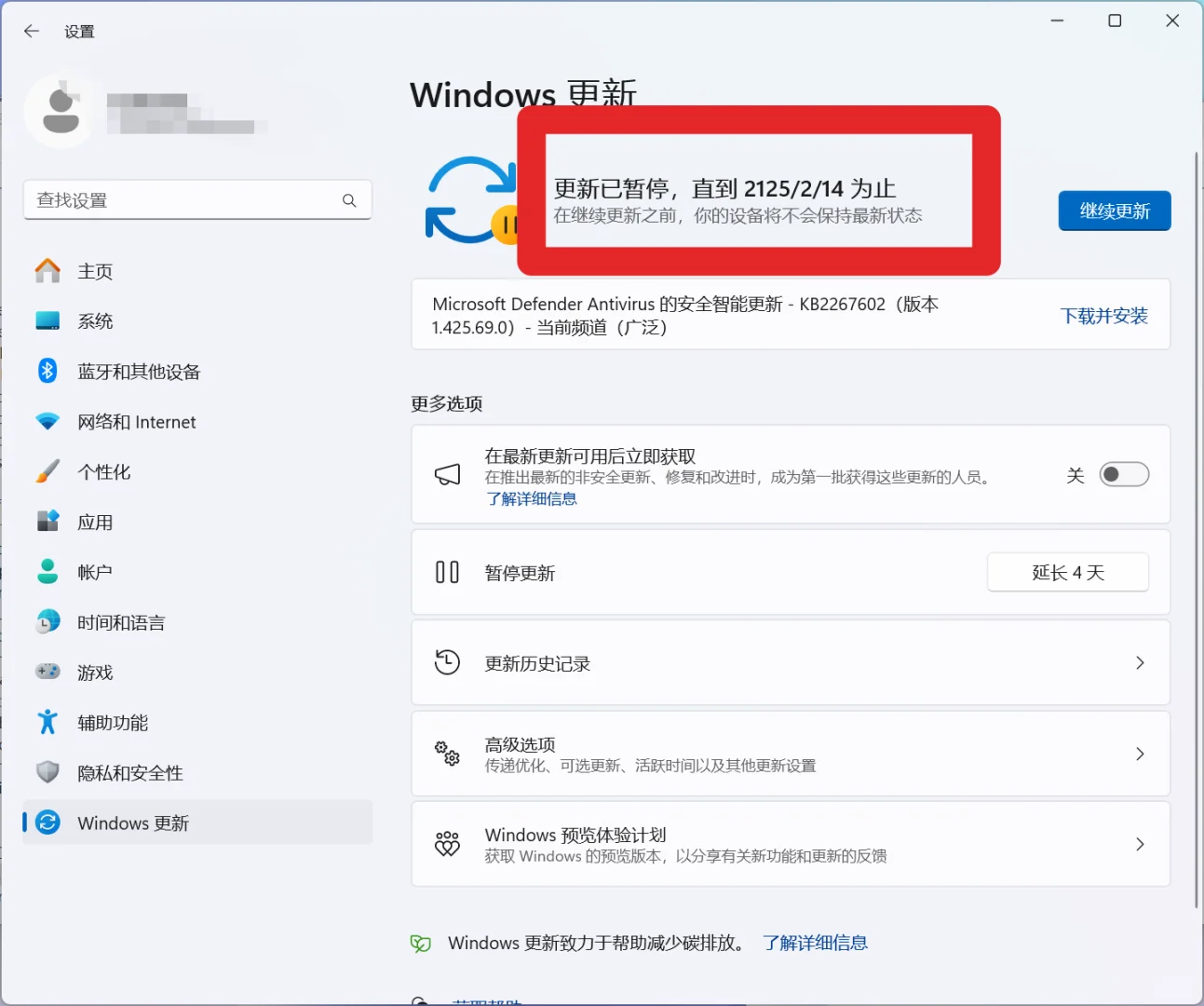Click the back arrow icon
Image resolution: width=1204 pixels, height=1006 pixels.
click(31, 31)
